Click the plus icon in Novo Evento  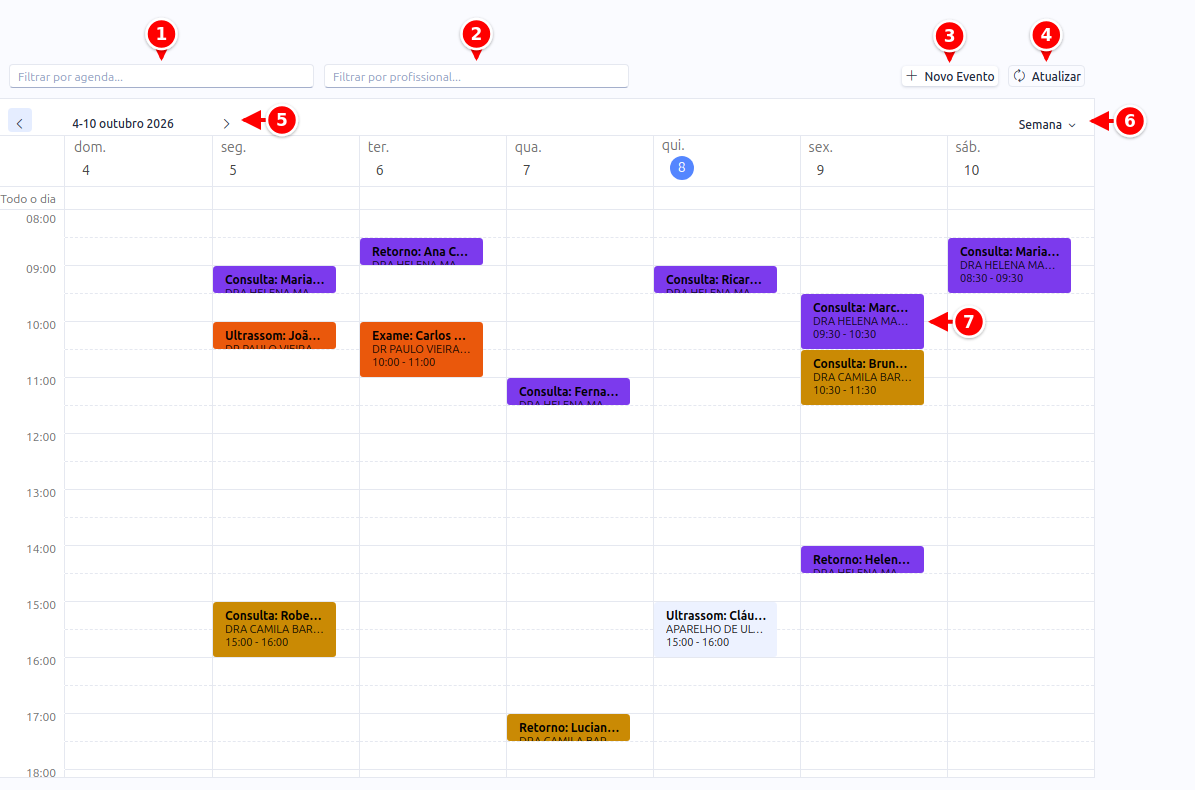click(911, 75)
